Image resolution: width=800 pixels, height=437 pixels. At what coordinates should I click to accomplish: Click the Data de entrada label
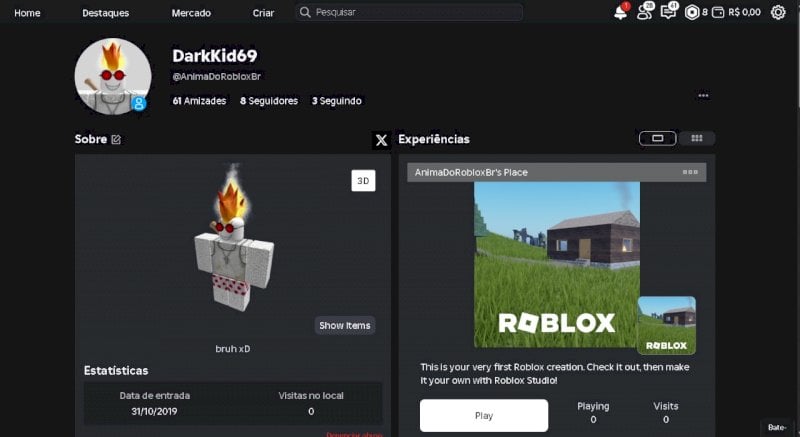point(155,396)
